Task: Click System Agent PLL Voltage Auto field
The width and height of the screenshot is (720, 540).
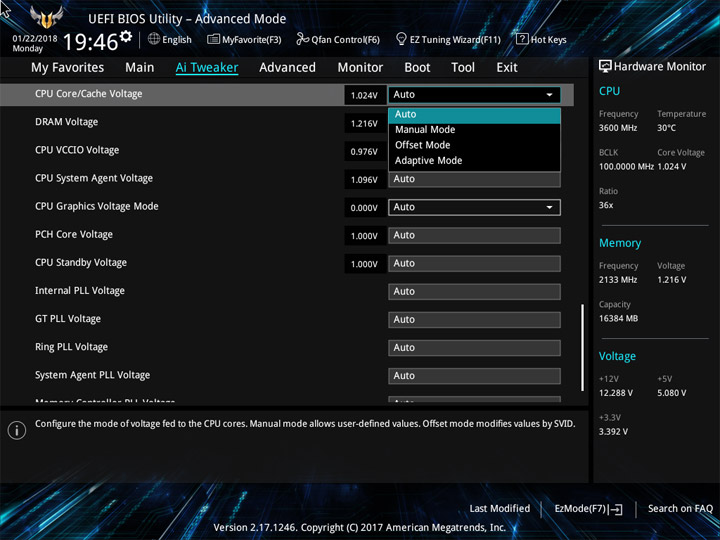Action: coord(474,376)
